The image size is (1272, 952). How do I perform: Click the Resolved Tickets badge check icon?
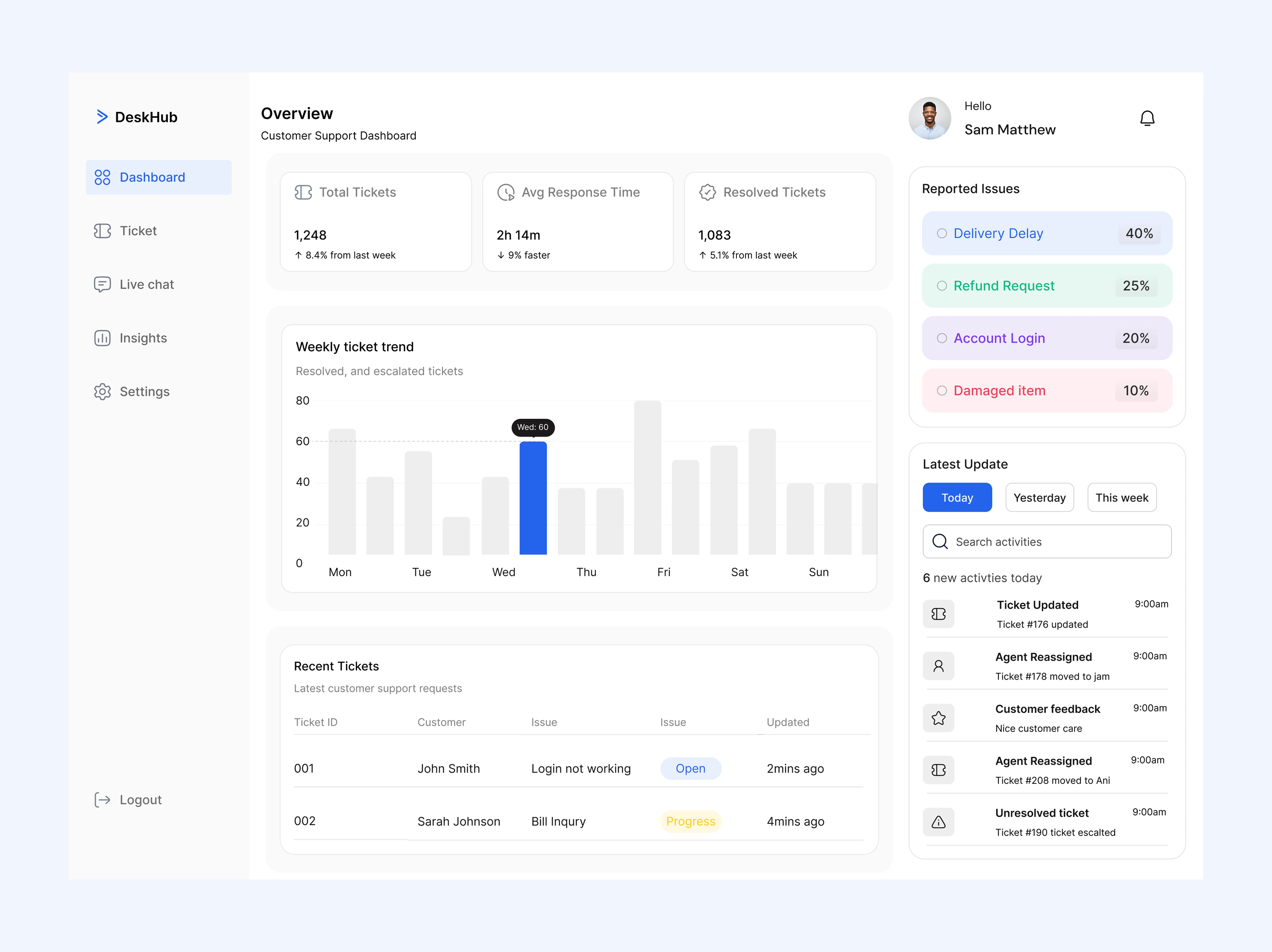[707, 192]
